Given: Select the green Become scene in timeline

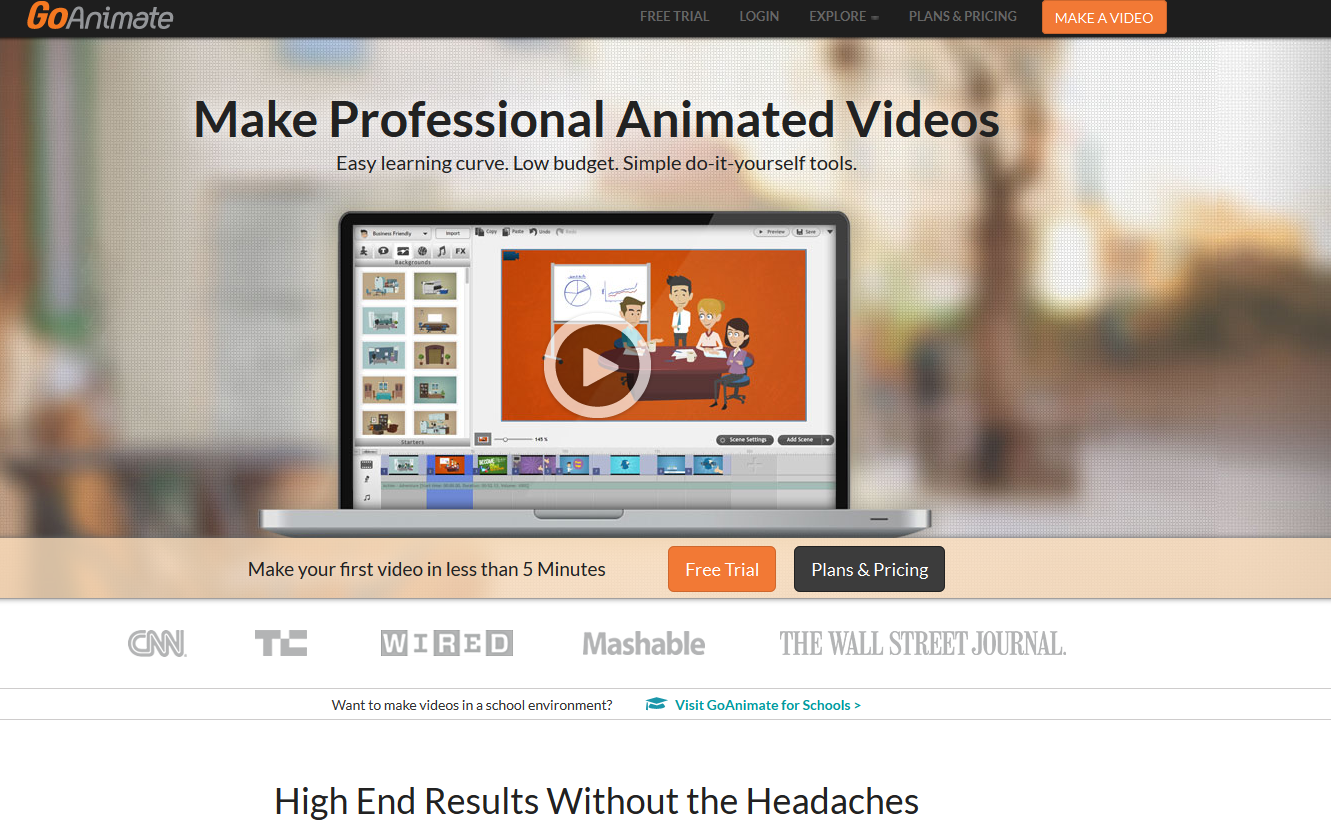Looking at the screenshot, I should point(492,465).
